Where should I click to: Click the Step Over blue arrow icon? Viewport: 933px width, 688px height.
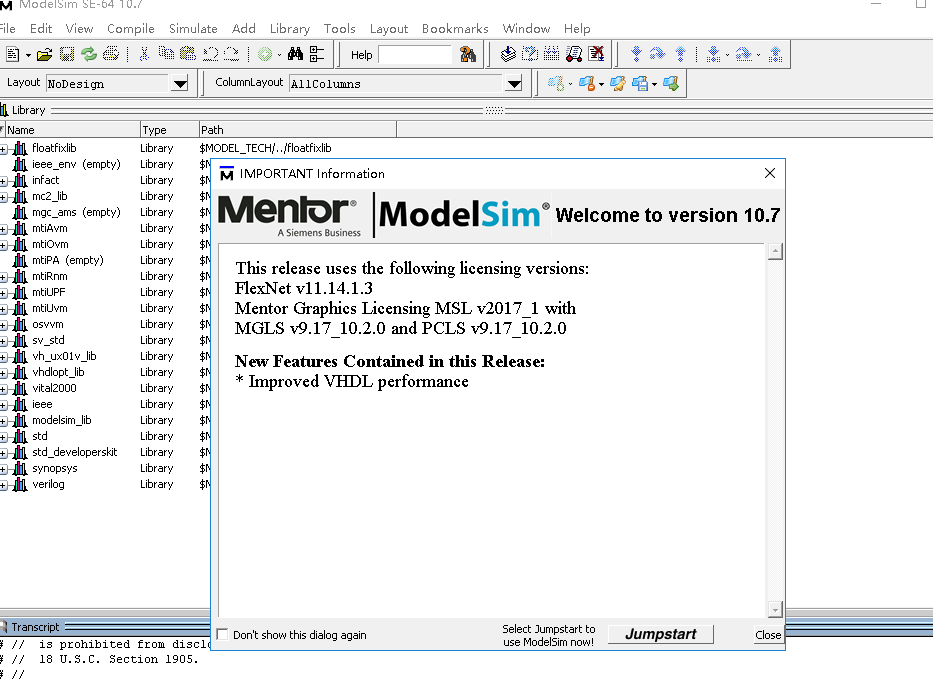coord(657,54)
